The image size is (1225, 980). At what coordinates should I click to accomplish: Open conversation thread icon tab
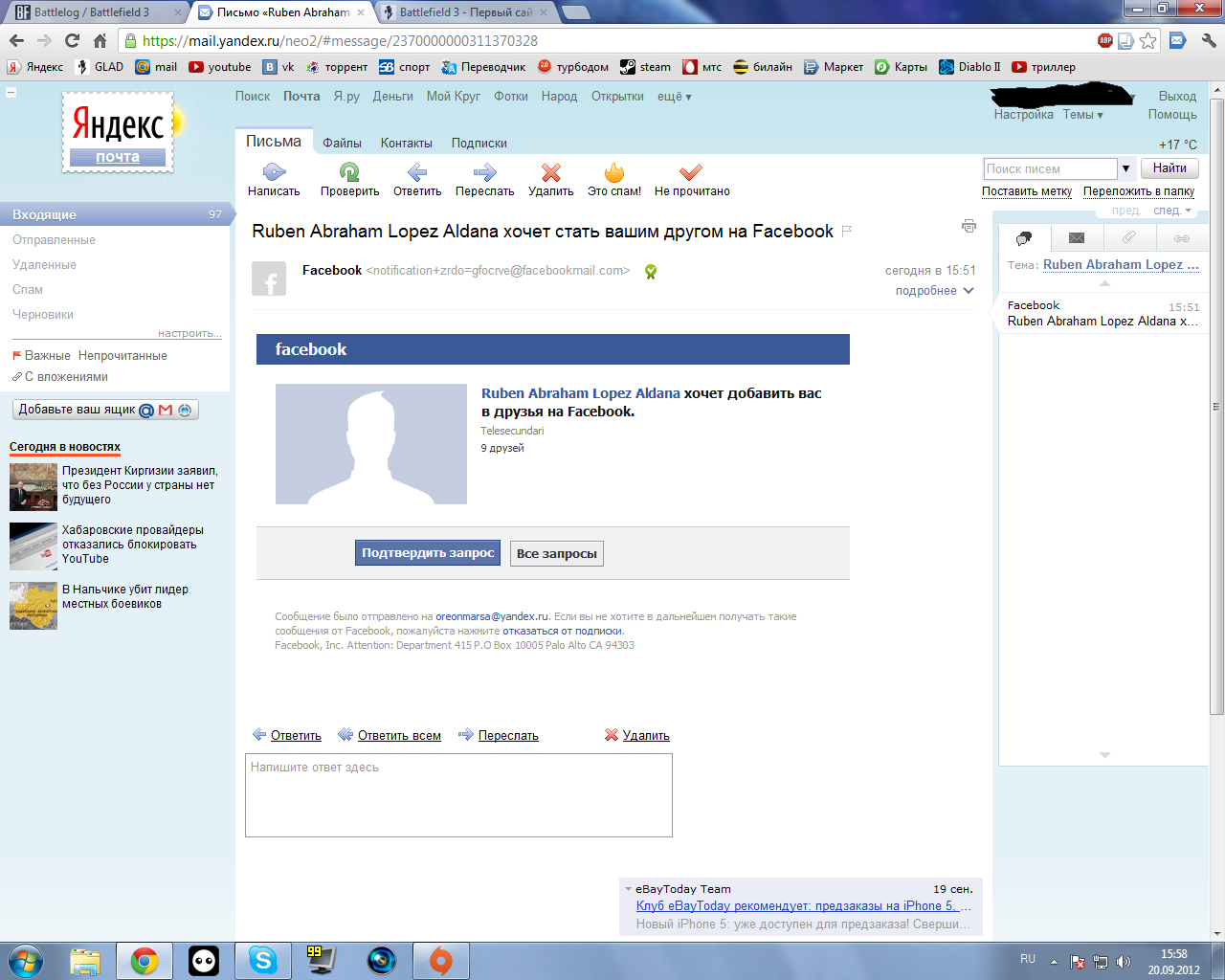[x=1024, y=238]
